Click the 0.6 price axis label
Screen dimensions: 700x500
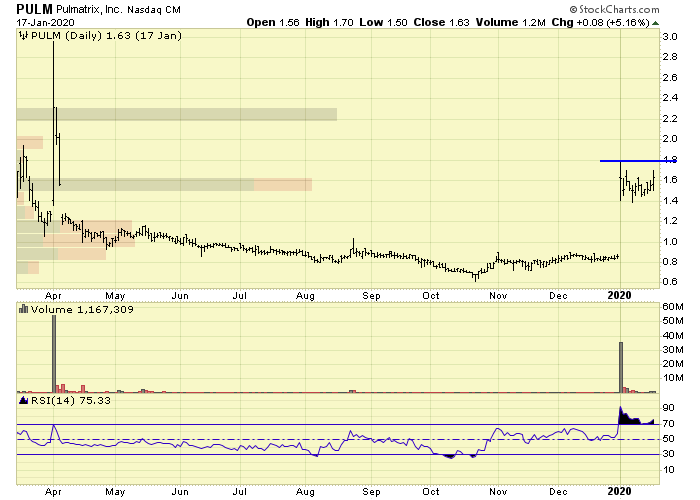tap(670, 282)
